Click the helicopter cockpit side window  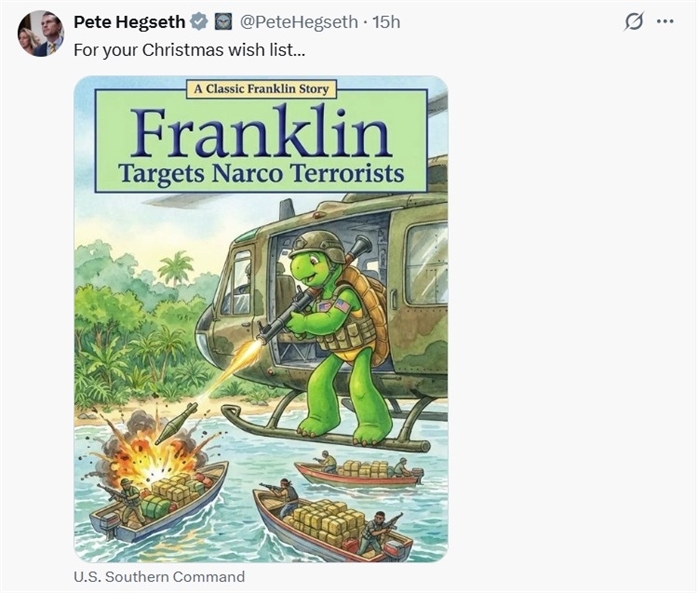click(238, 284)
